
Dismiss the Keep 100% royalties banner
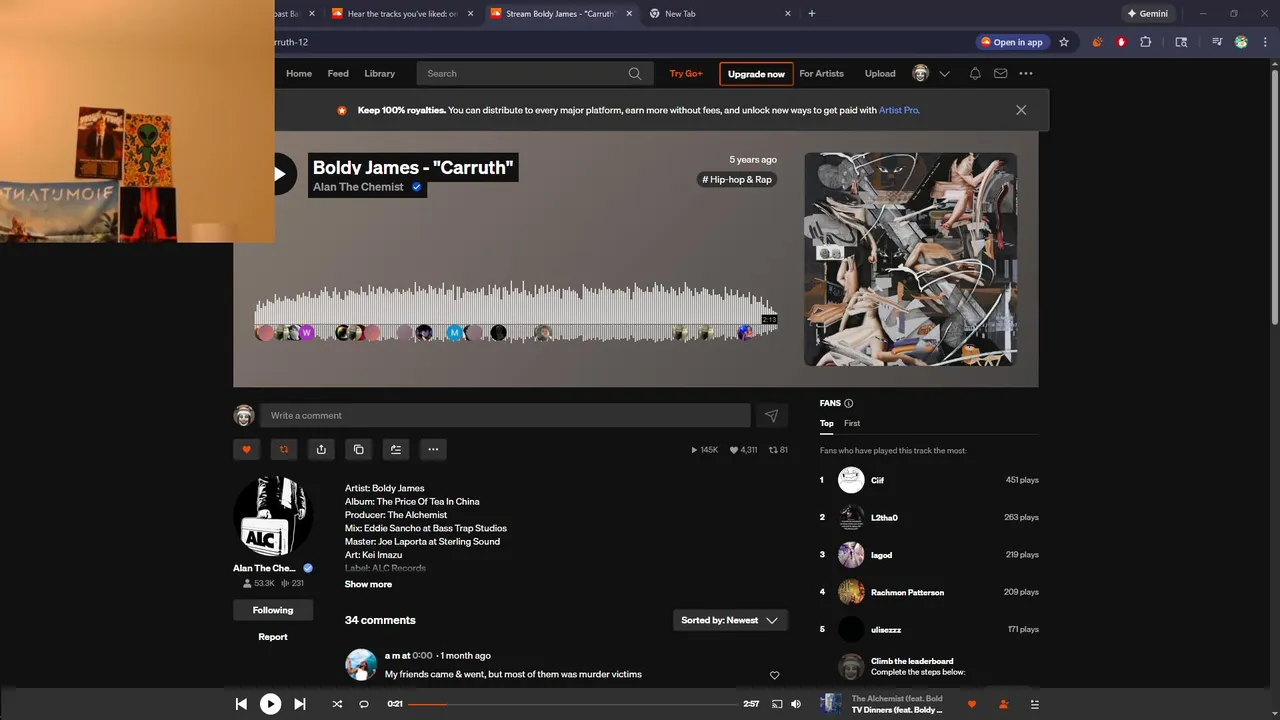(x=1021, y=110)
